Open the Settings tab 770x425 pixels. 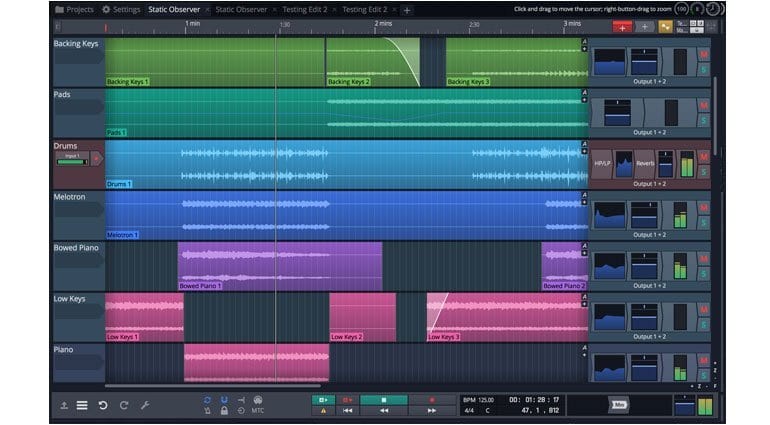(x=121, y=9)
